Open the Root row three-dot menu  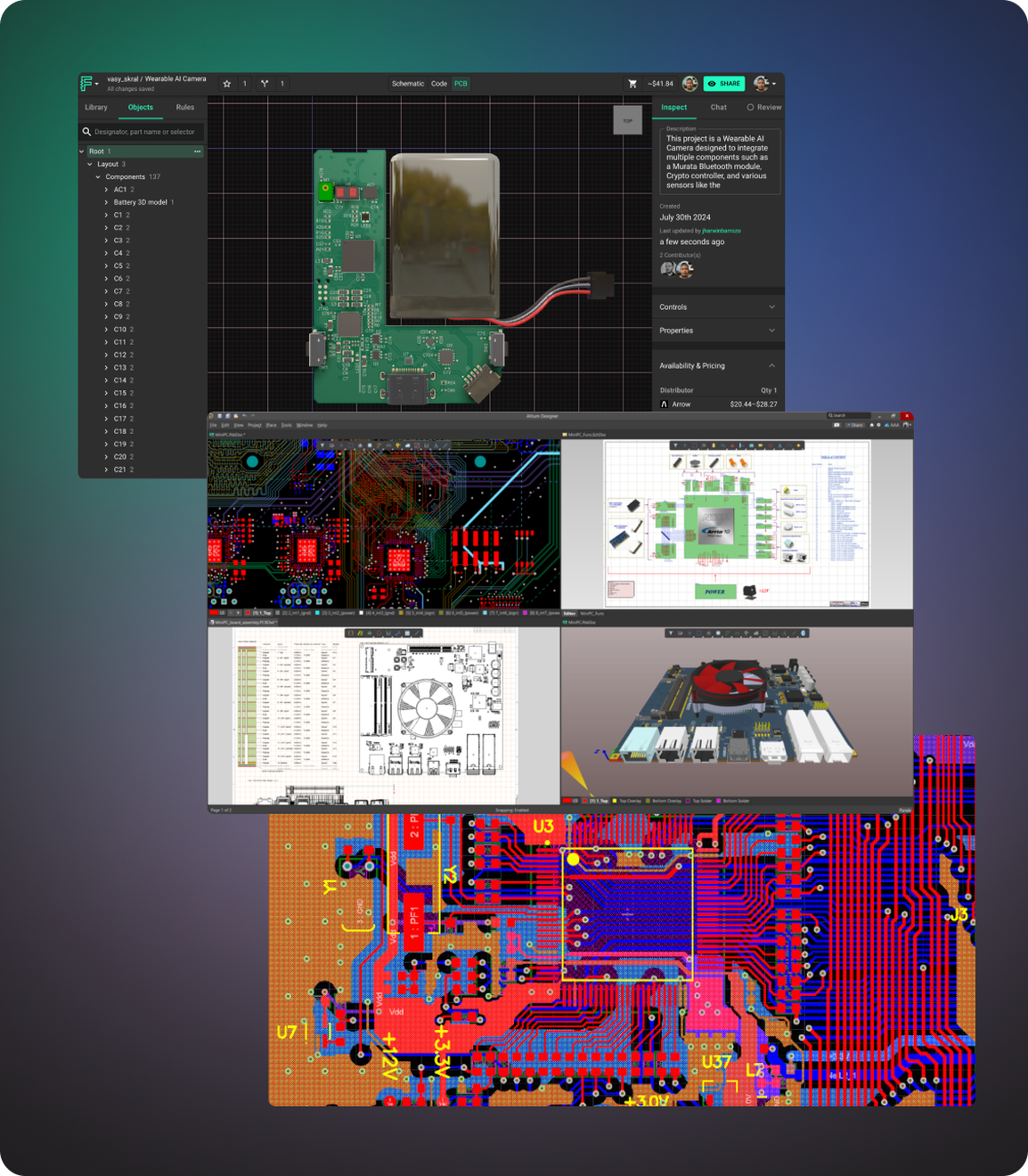pos(198,151)
